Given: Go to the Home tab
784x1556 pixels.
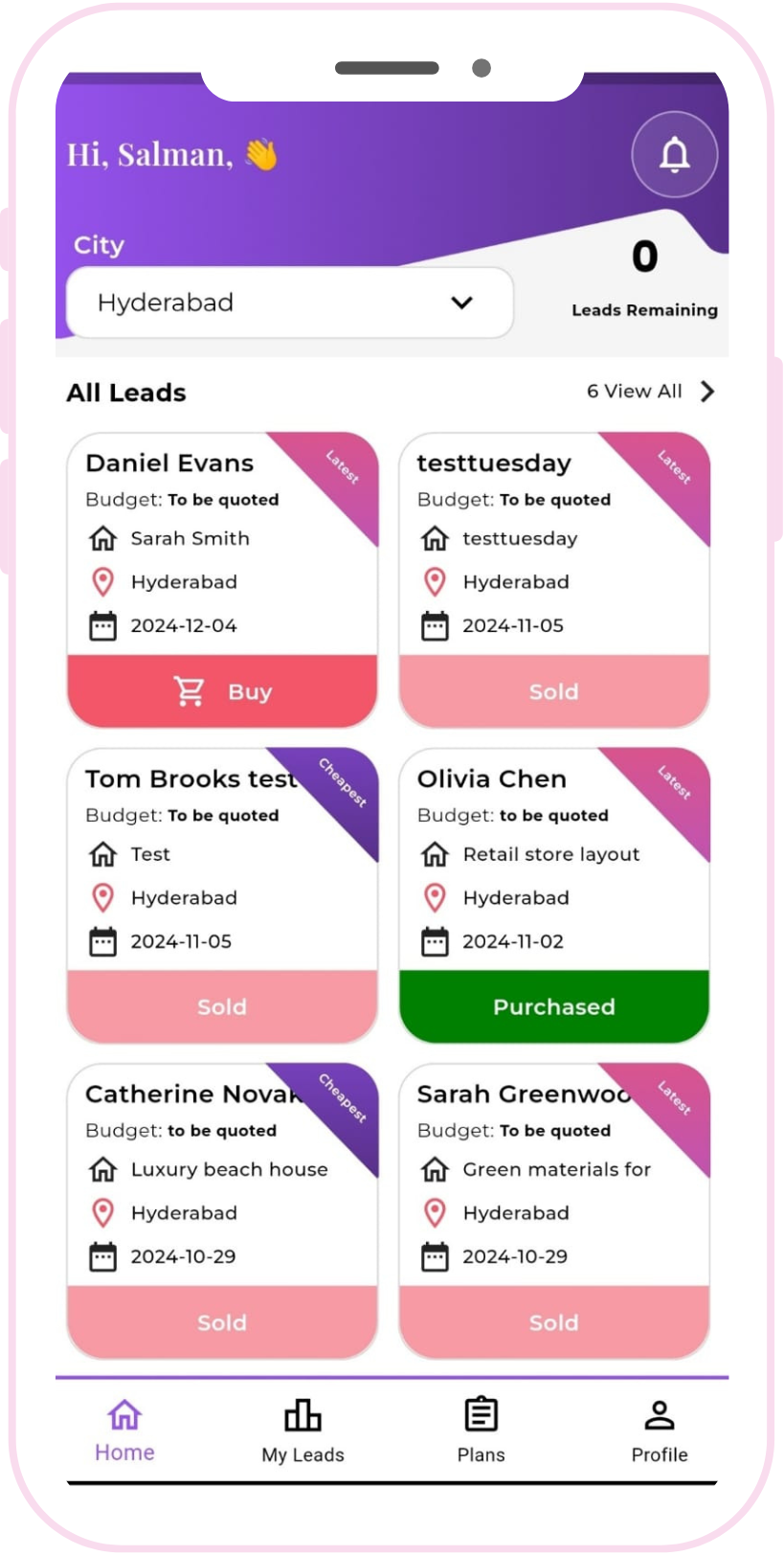Looking at the screenshot, I should pos(124,1430).
